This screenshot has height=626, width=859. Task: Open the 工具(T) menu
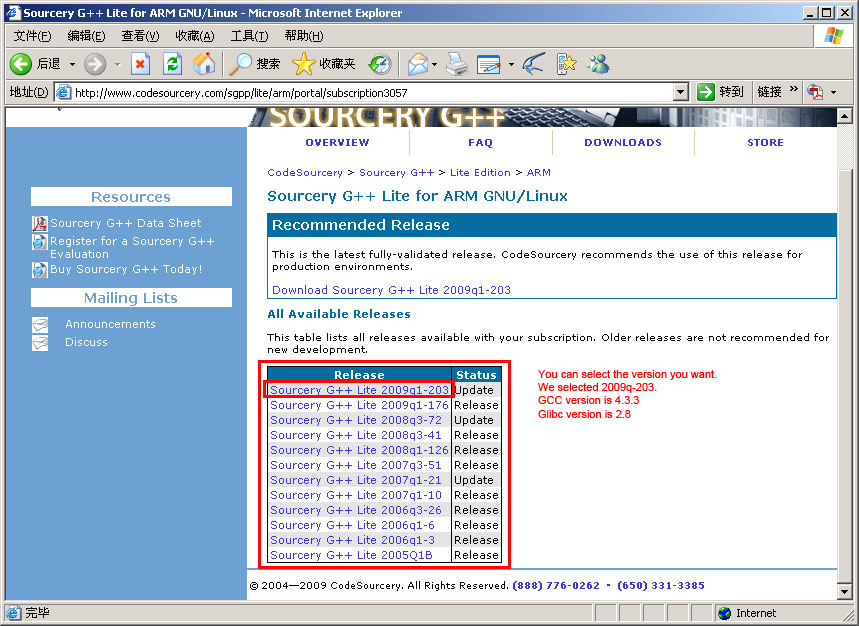tap(249, 36)
